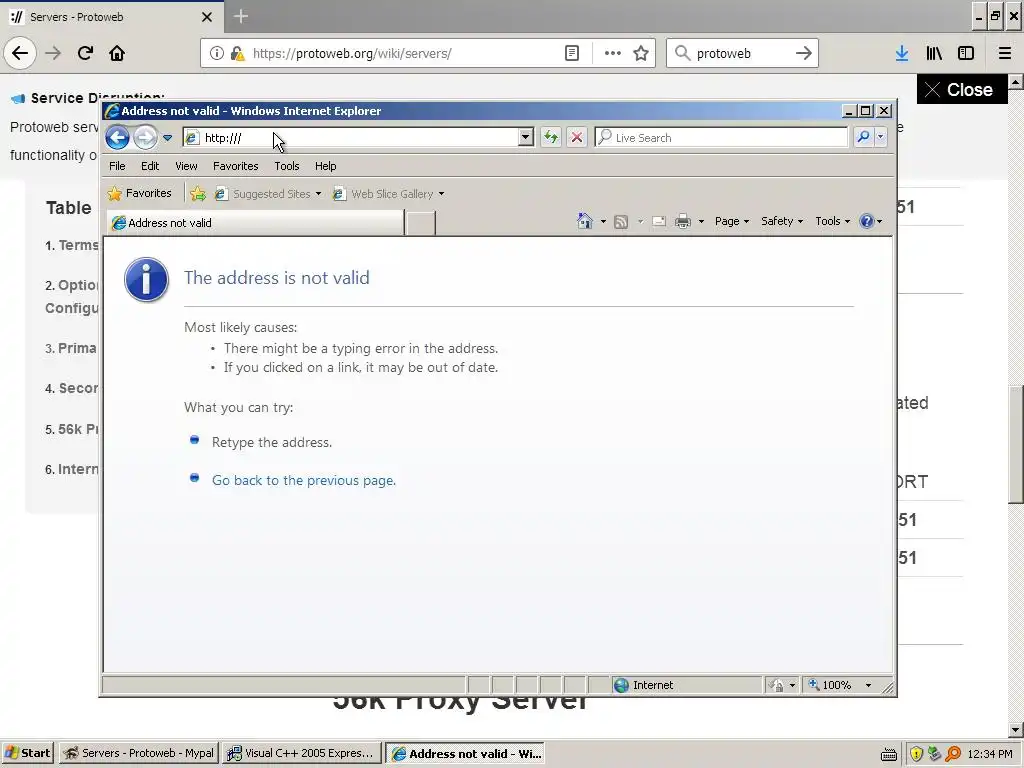The image size is (1024, 768).
Task: Open the Favorites menu in menu bar
Action: [x=236, y=166]
